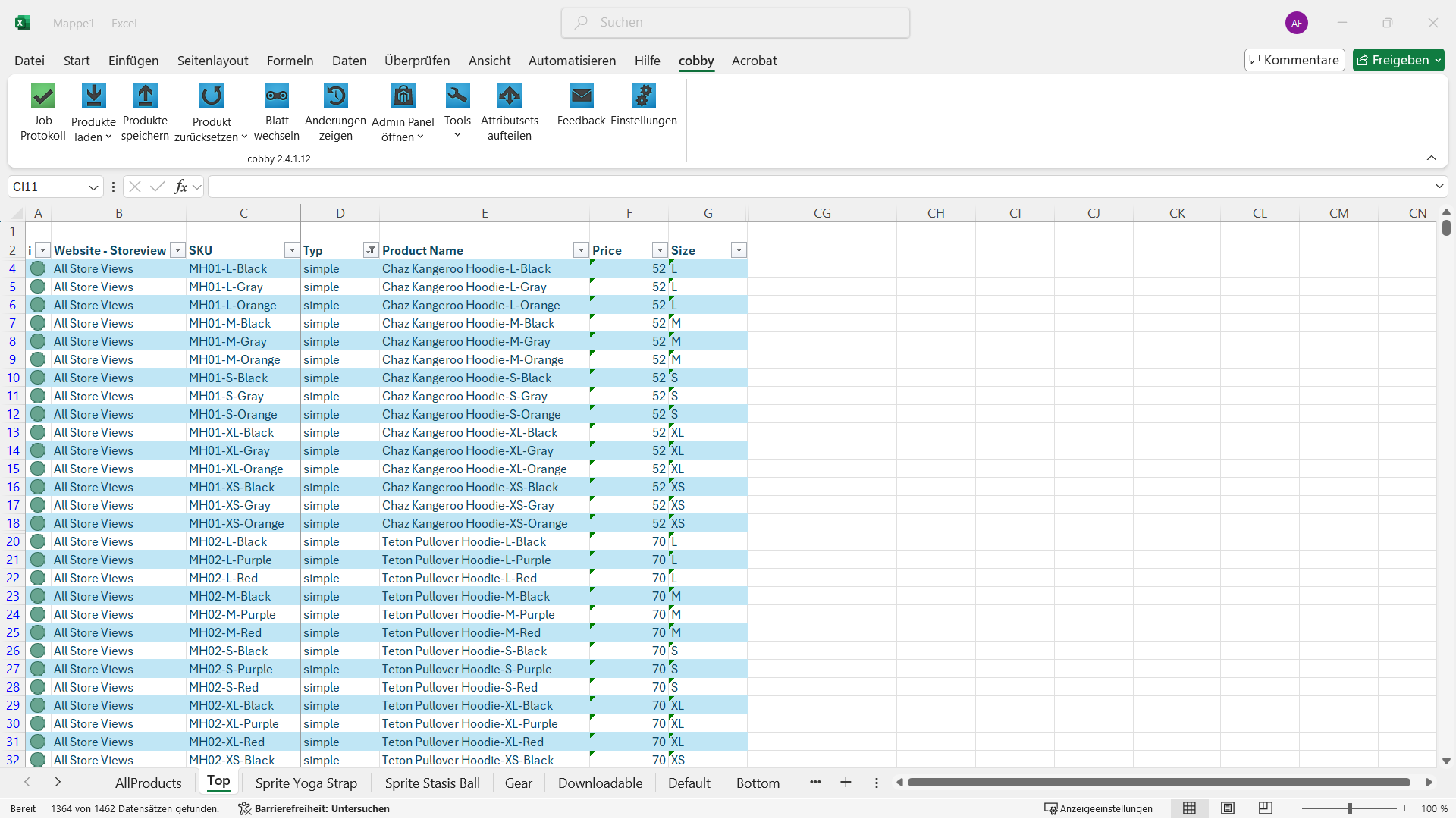Adjust the zoom slider handle
Image resolution: width=1456 pixels, height=819 pixels.
coord(1350,808)
